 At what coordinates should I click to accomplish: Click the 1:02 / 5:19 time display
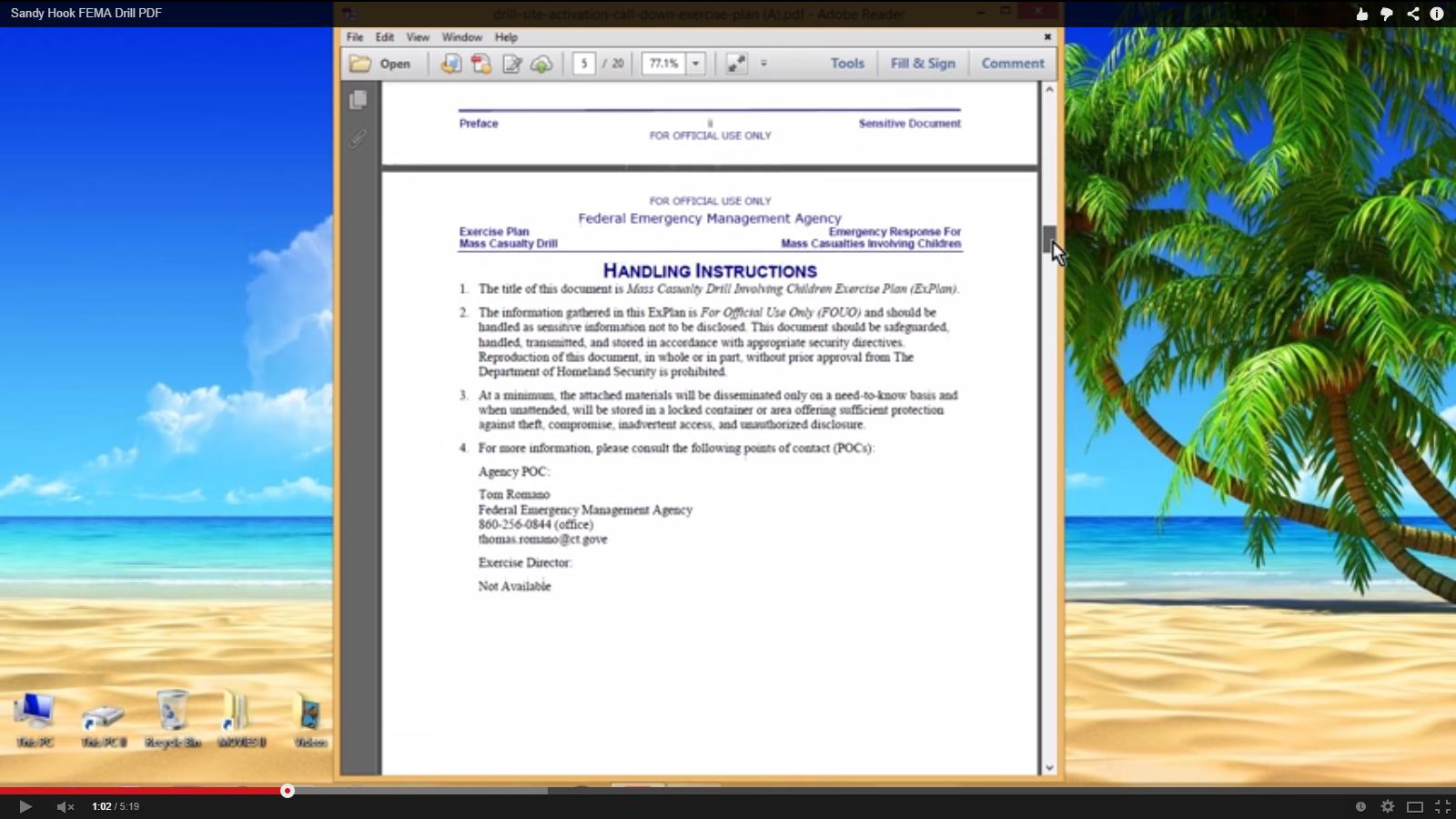[116, 806]
